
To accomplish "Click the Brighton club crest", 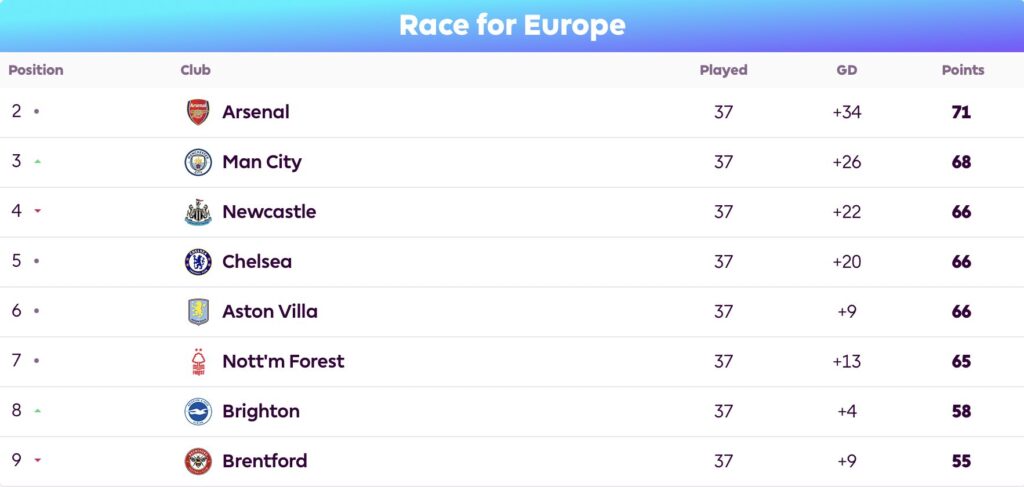I will pos(198,411).
